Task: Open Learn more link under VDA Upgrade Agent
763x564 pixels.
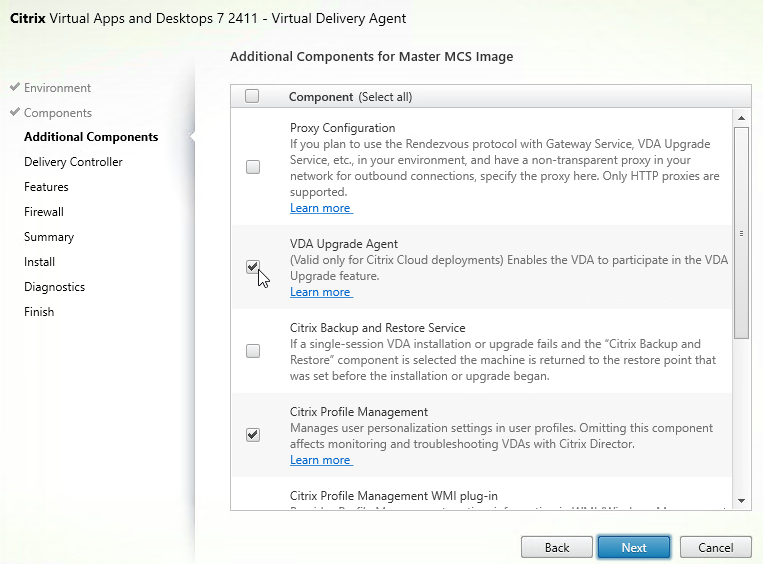Action: 321,292
